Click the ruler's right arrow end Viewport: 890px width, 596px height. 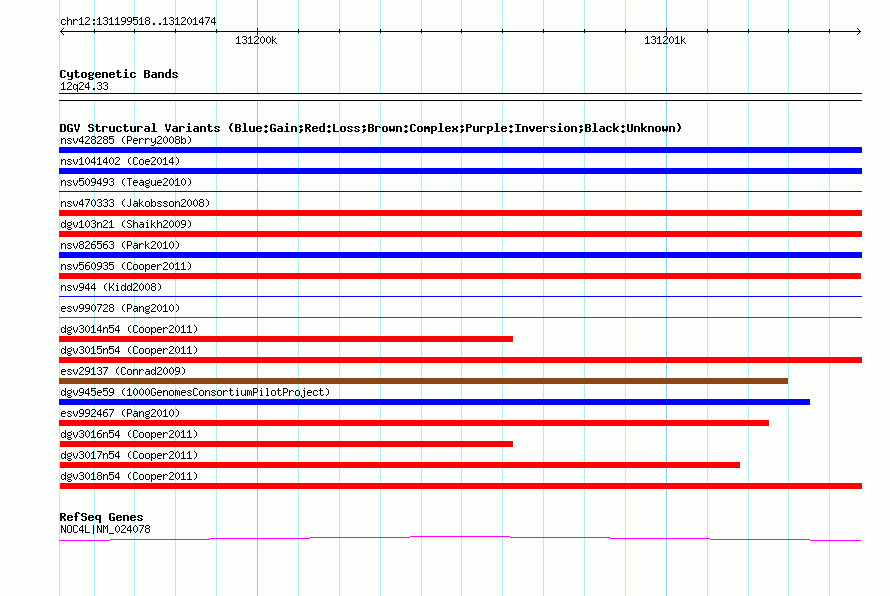pos(859,31)
